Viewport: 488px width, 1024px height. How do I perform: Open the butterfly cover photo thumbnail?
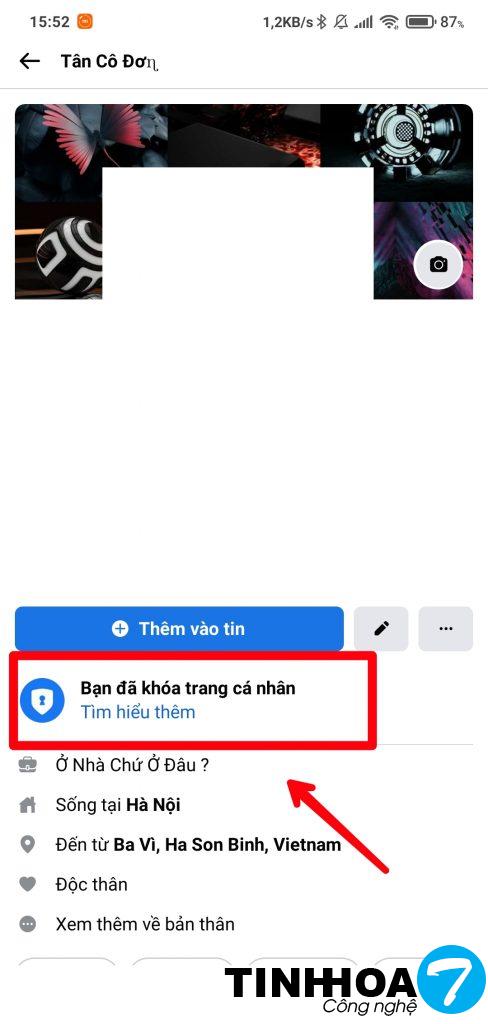(x=91, y=136)
